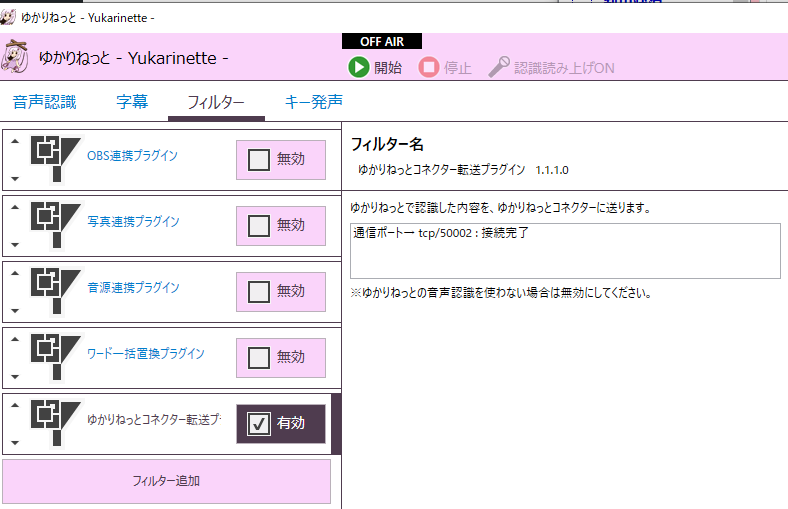Click description ゆかりねっとで認識した内容を
Viewport: 788px width, 509px height.
pyautogui.click(x=501, y=208)
